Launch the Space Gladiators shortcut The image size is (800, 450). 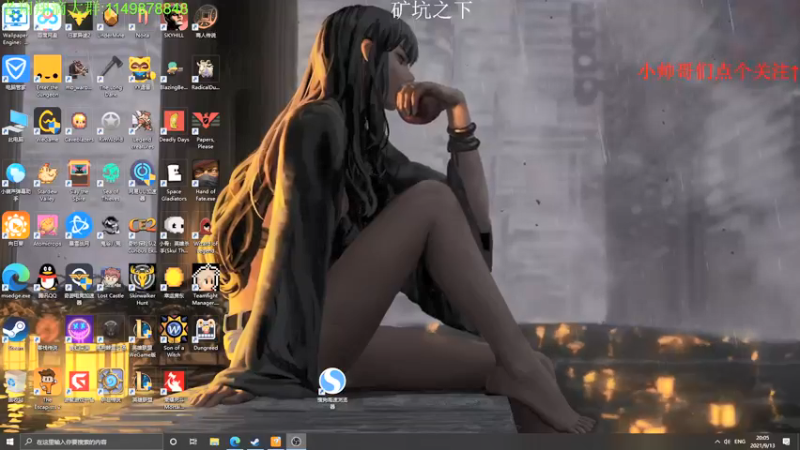[x=174, y=180]
